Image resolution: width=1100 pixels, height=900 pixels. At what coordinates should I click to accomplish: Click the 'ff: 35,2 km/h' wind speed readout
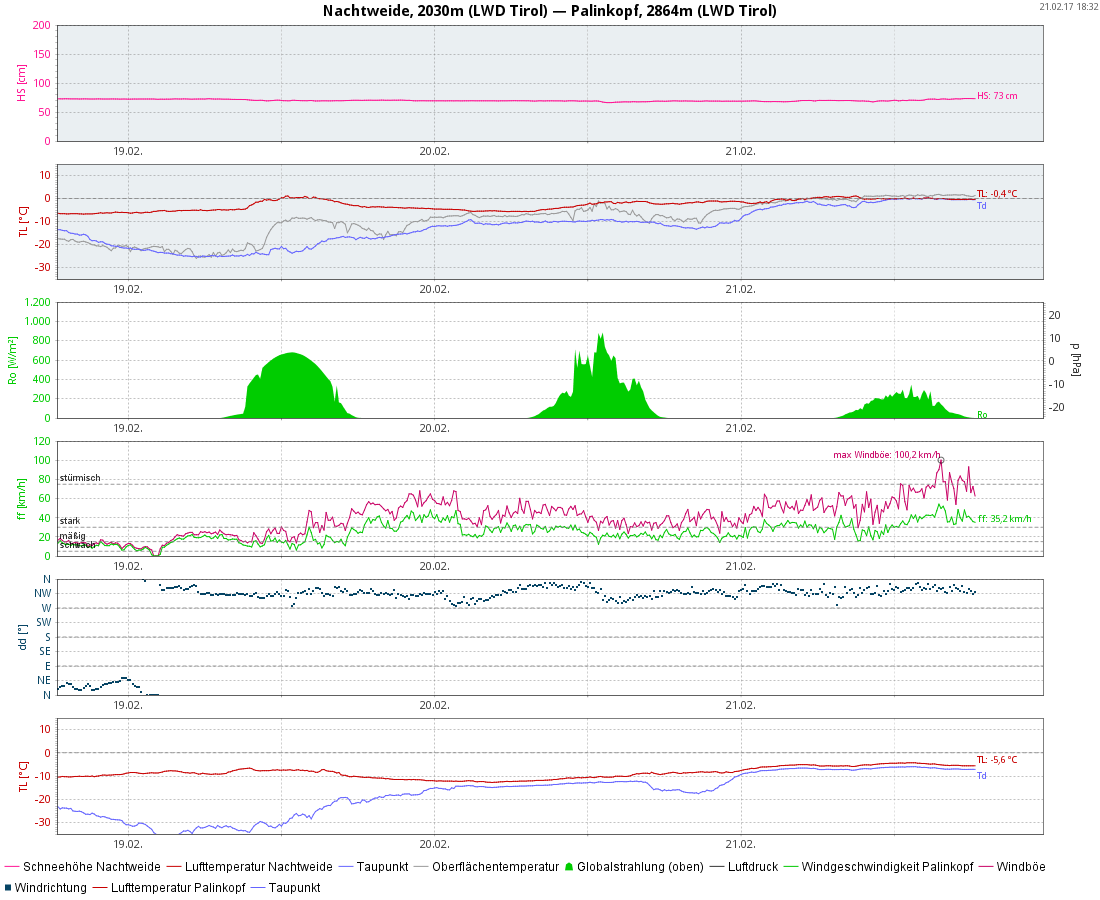[1005, 519]
